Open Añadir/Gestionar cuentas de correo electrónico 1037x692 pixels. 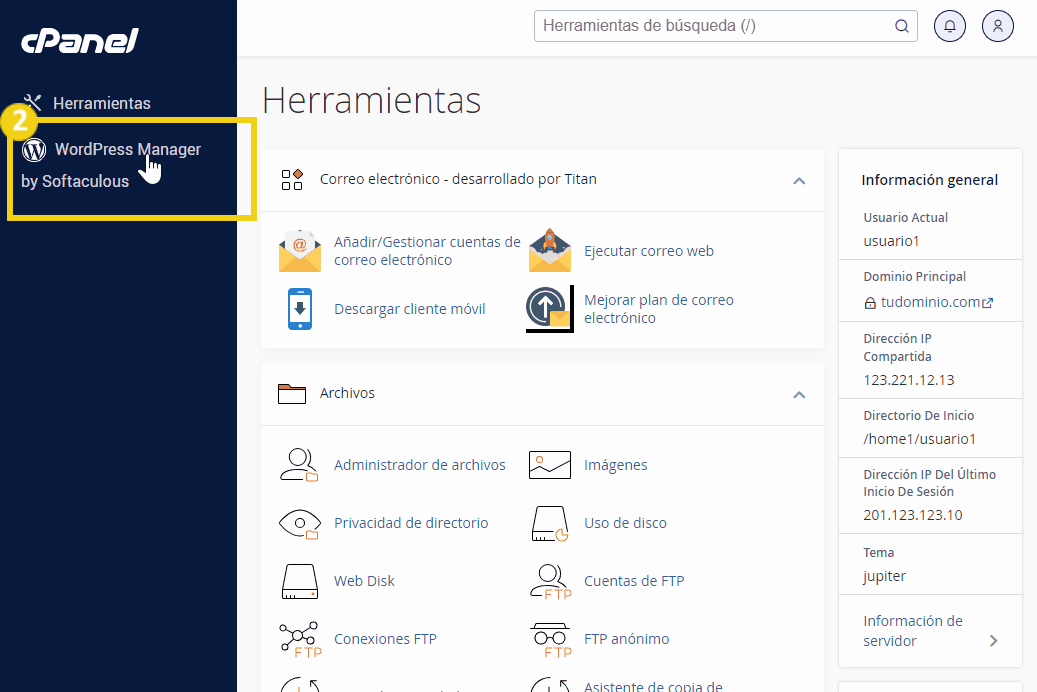(x=427, y=251)
